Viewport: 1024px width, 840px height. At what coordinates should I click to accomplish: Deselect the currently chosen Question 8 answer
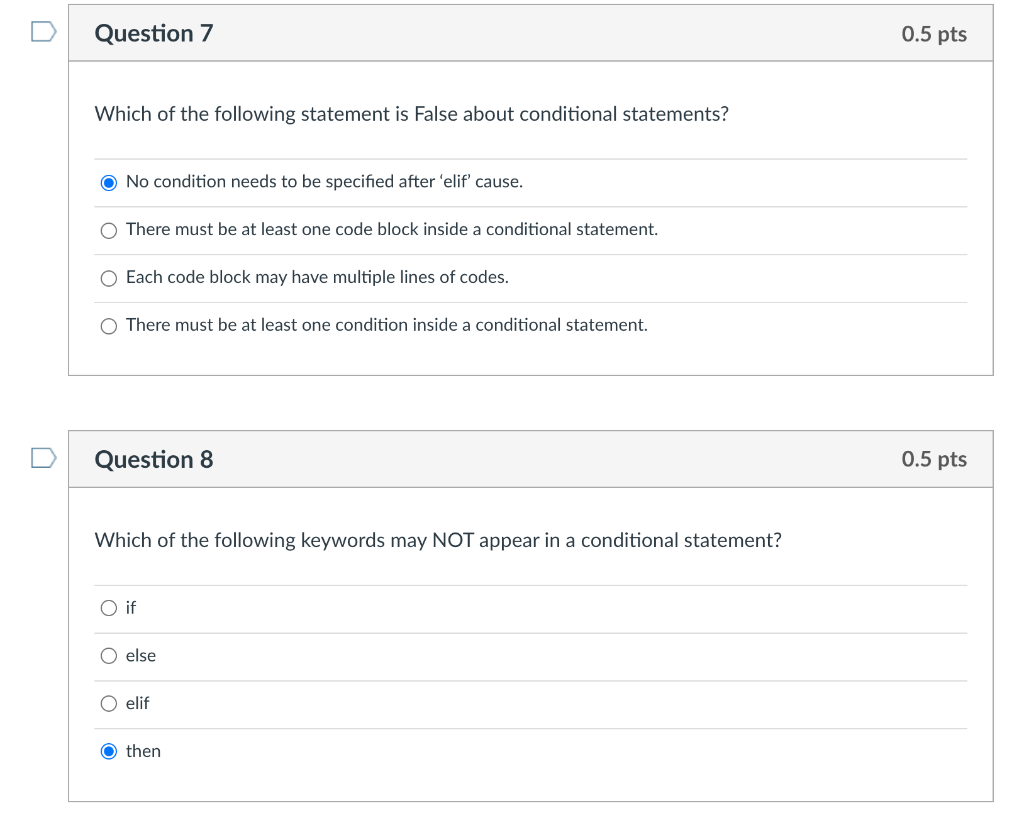(x=109, y=751)
